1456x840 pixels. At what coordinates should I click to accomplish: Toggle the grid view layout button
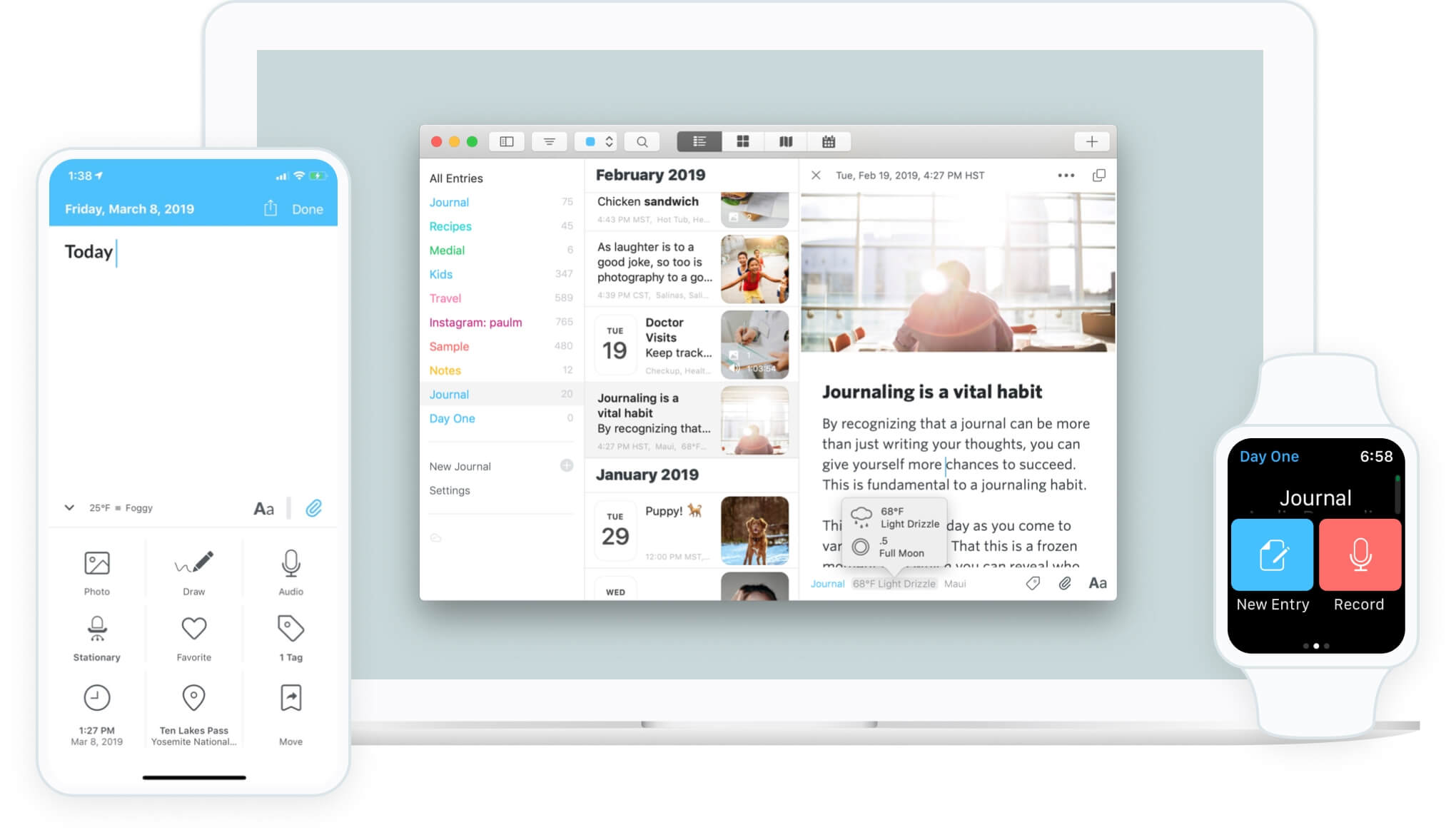pyautogui.click(x=742, y=141)
